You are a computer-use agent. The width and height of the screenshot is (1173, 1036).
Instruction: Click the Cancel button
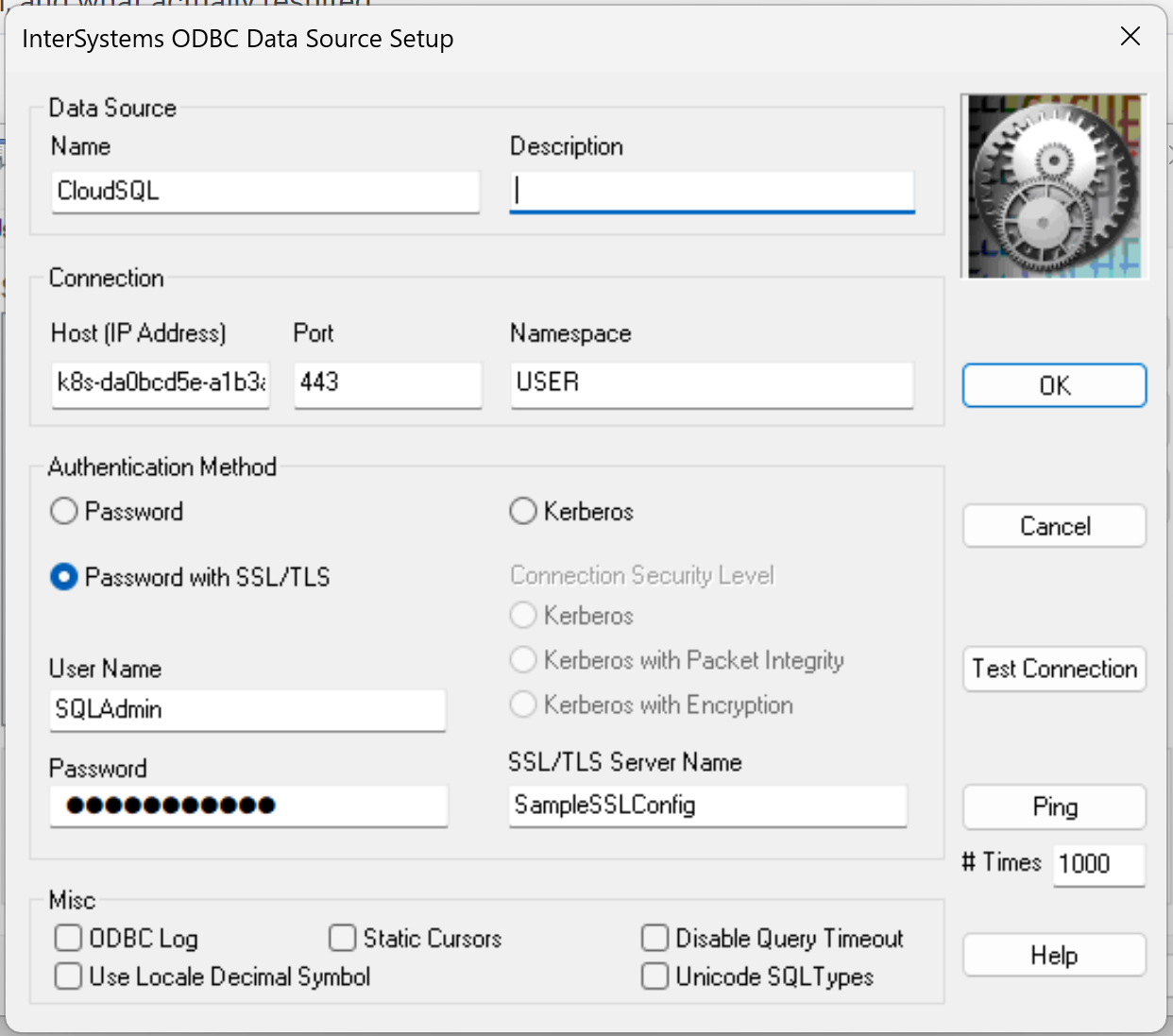(x=1054, y=526)
